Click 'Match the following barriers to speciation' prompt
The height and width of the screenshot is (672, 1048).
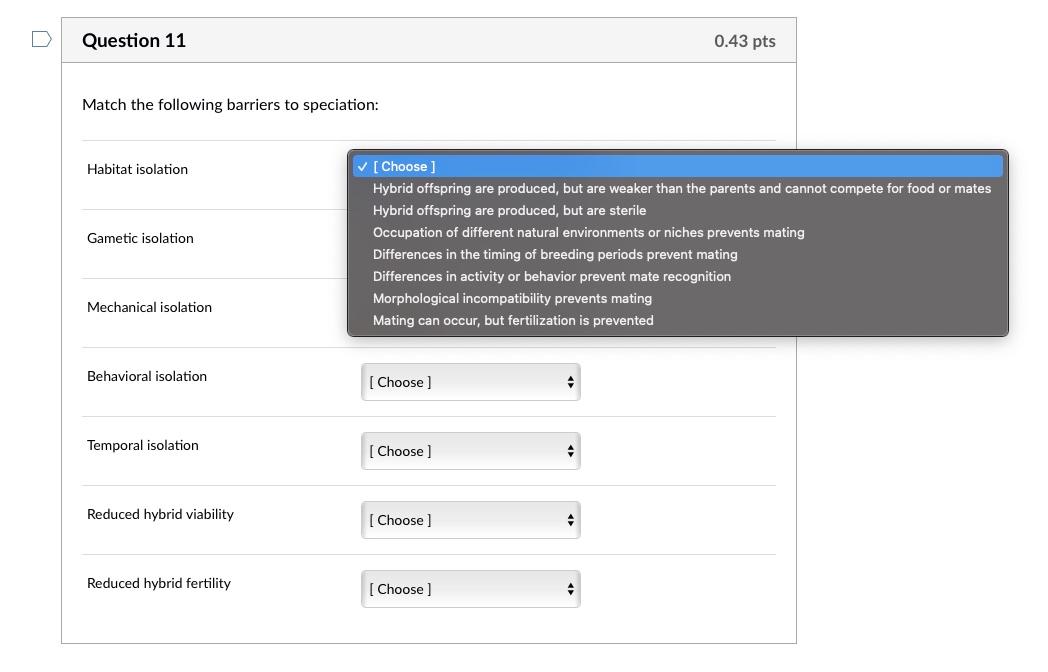click(230, 105)
